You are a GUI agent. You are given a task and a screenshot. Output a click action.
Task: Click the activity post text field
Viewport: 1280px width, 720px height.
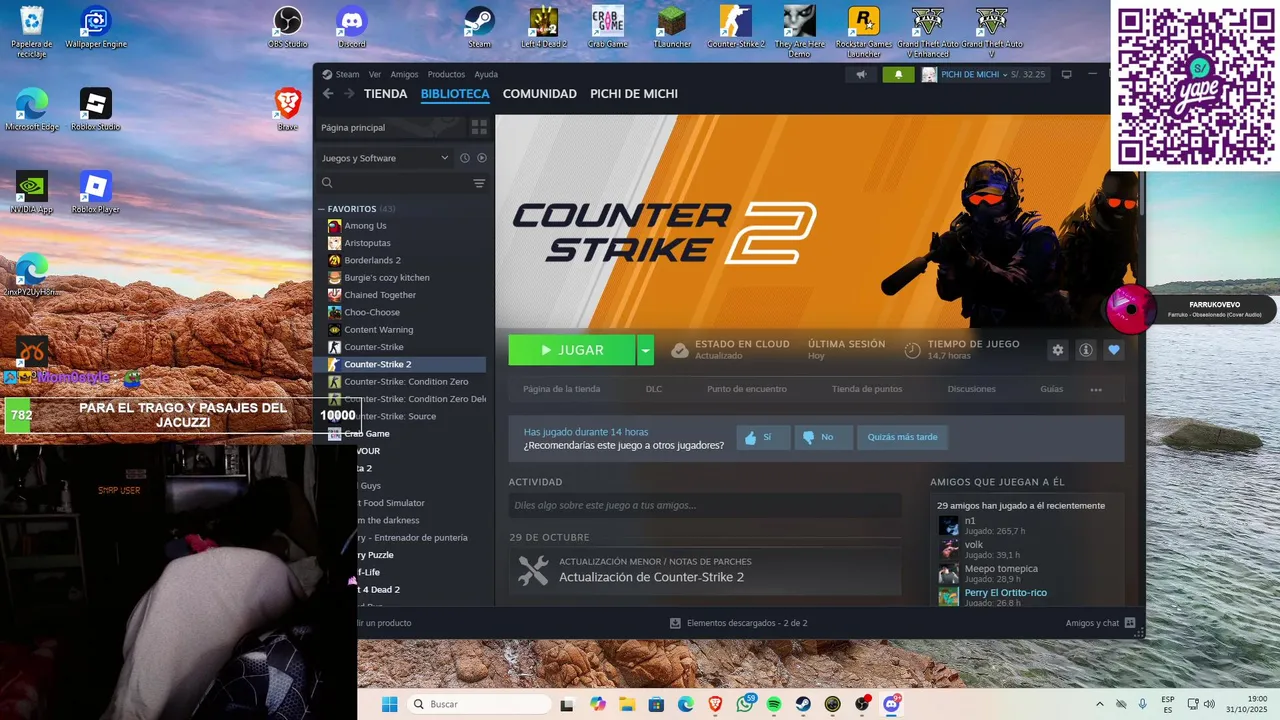[705, 505]
